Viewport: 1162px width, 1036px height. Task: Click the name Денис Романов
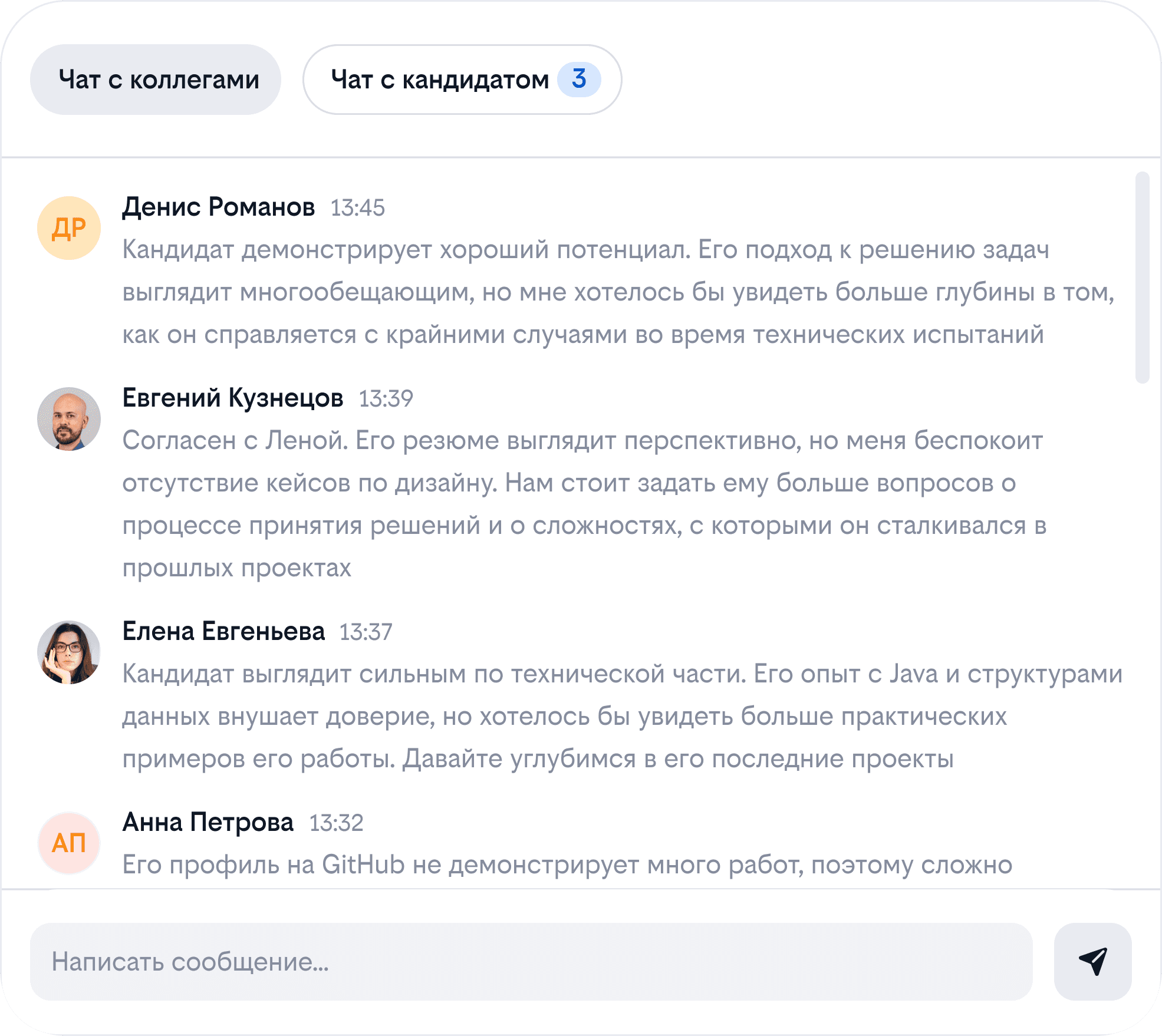click(x=218, y=207)
